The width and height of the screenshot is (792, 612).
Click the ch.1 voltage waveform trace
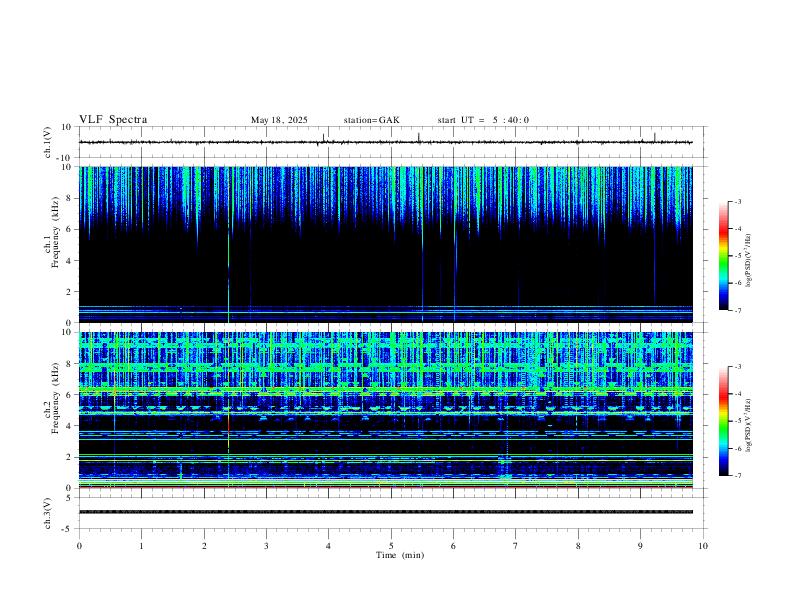(x=386, y=142)
